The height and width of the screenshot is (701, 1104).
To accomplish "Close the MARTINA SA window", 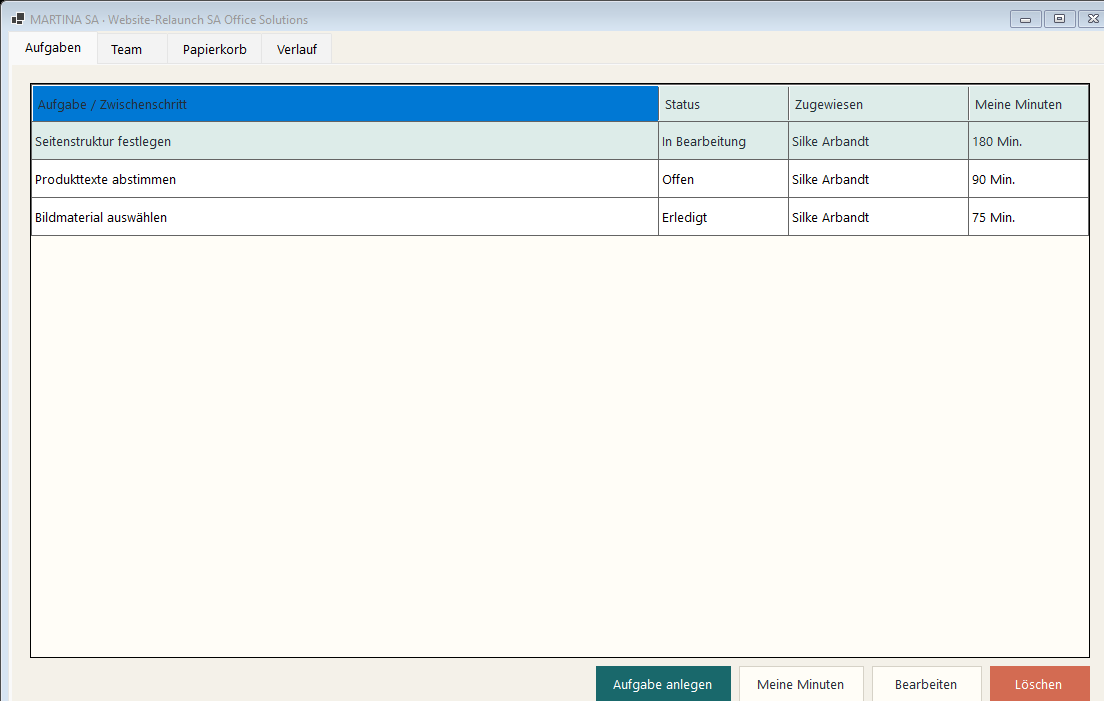I will pyautogui.click(x=1093, y=19).
